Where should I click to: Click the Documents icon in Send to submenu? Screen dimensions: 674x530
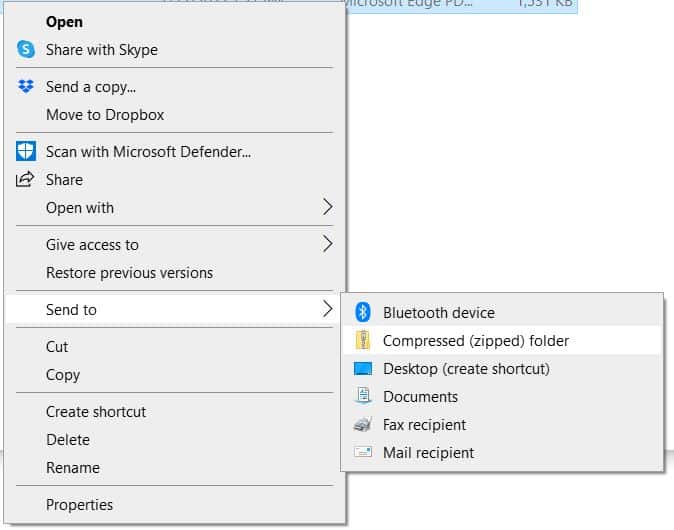point(363,396)
